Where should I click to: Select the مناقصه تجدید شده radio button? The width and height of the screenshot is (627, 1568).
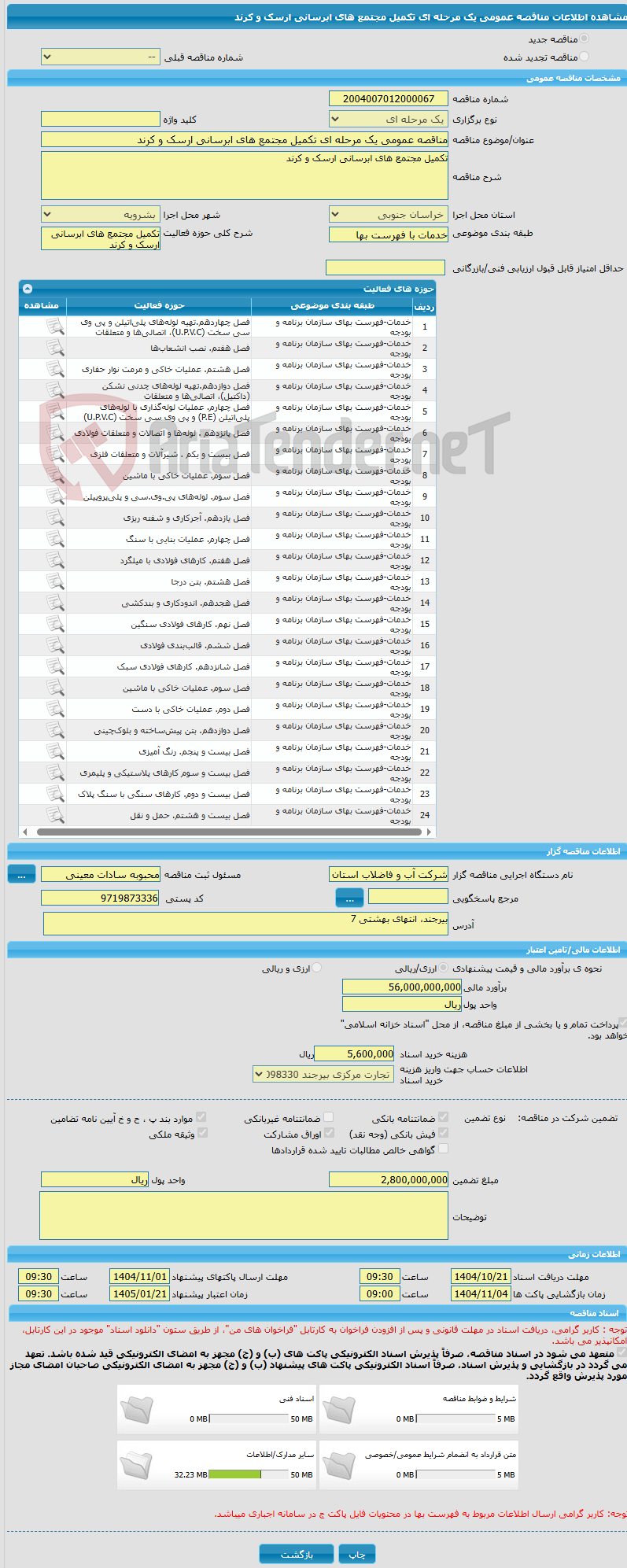click(x=584, y=57)
